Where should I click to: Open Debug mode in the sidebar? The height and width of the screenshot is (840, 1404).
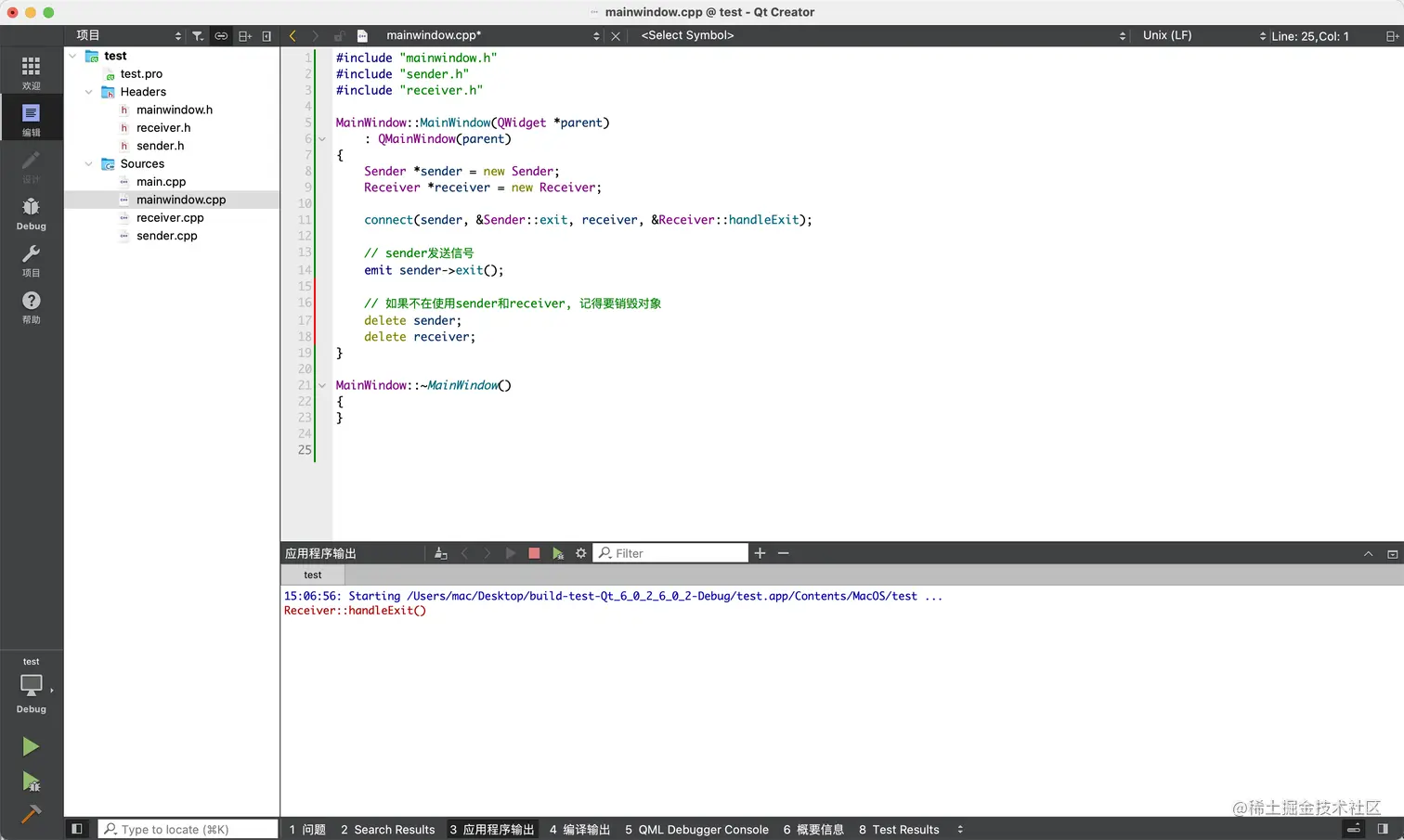tap(31, 213)
